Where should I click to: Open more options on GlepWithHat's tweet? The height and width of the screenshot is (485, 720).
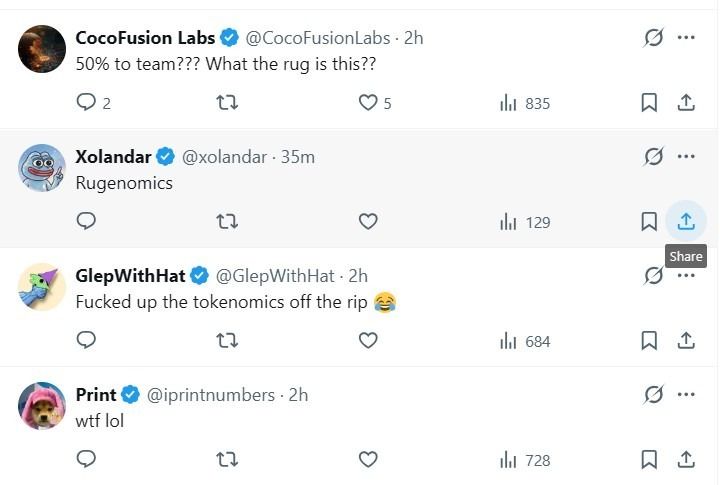click(686, 275)
